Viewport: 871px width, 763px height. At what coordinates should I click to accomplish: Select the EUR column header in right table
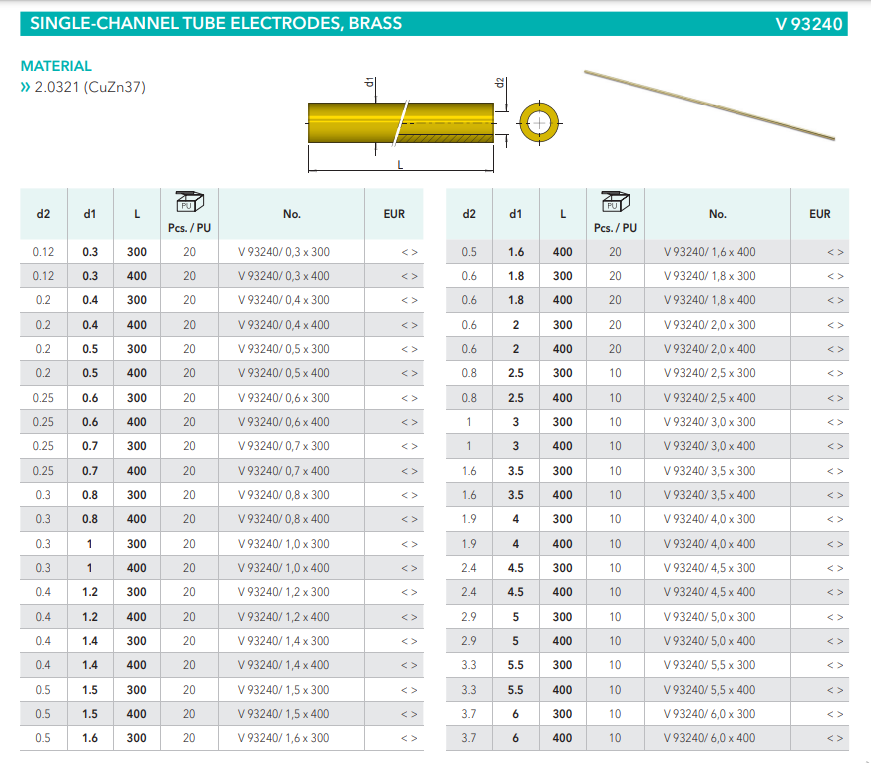(819, 214)
